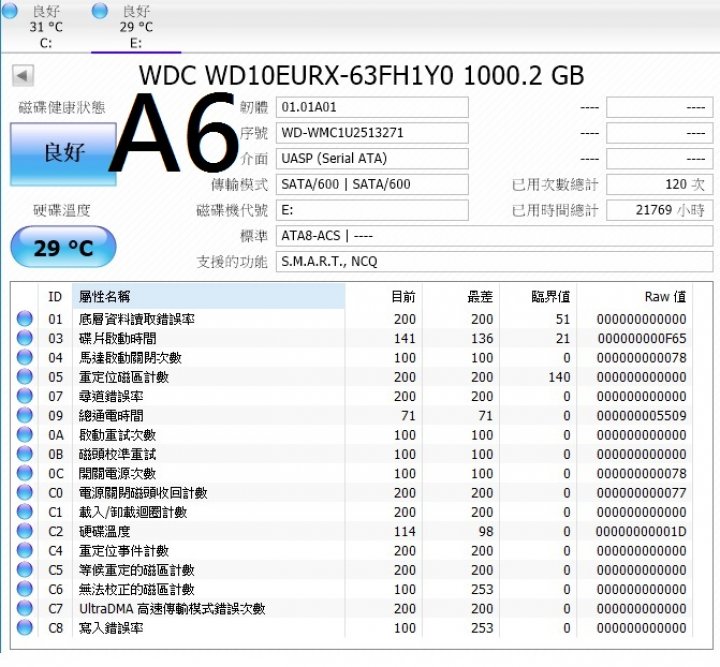Click status icon for attribute C4

coord(25,550)
